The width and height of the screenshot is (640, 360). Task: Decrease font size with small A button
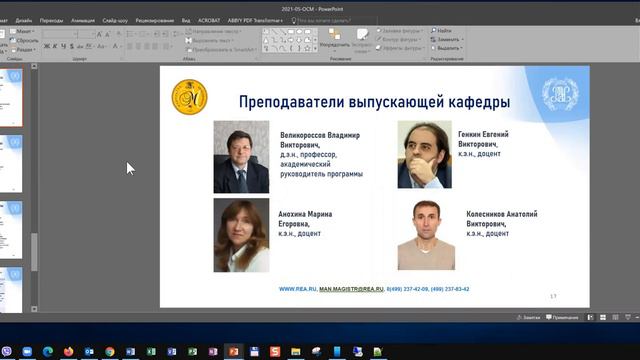click(x=107, y=35)
